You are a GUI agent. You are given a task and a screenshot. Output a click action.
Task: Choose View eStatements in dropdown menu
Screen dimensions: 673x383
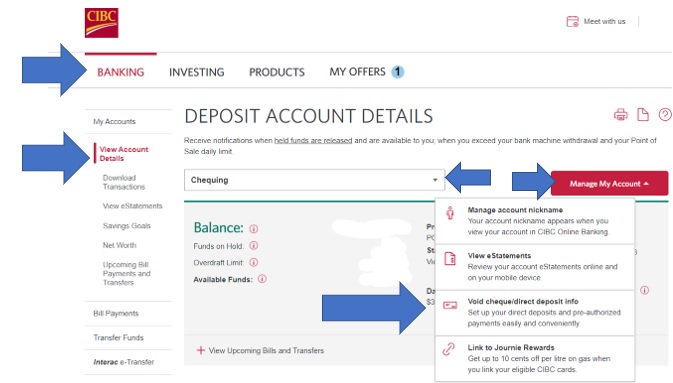click(535, 267)
